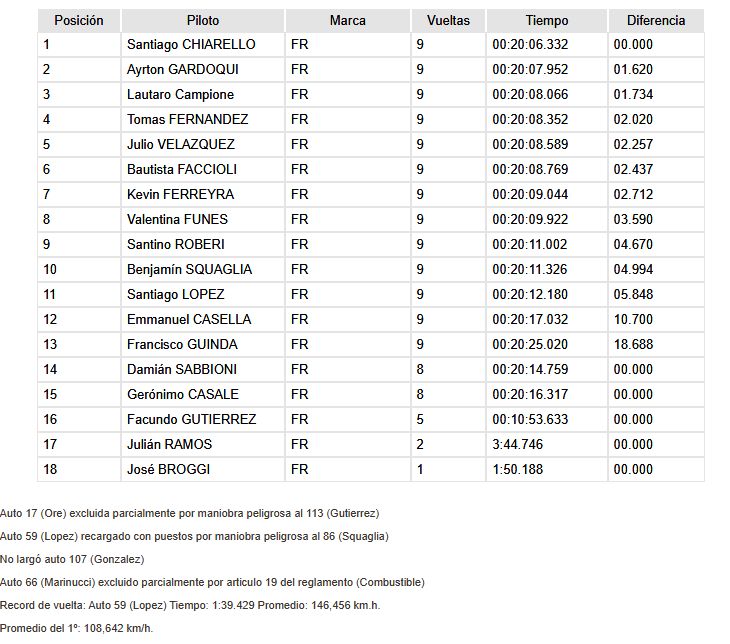Select the Auto 17 (Ore) exclusion note
Image resolution: width=730 pixels, height=644 pixels.
click(x=189, y=513)
